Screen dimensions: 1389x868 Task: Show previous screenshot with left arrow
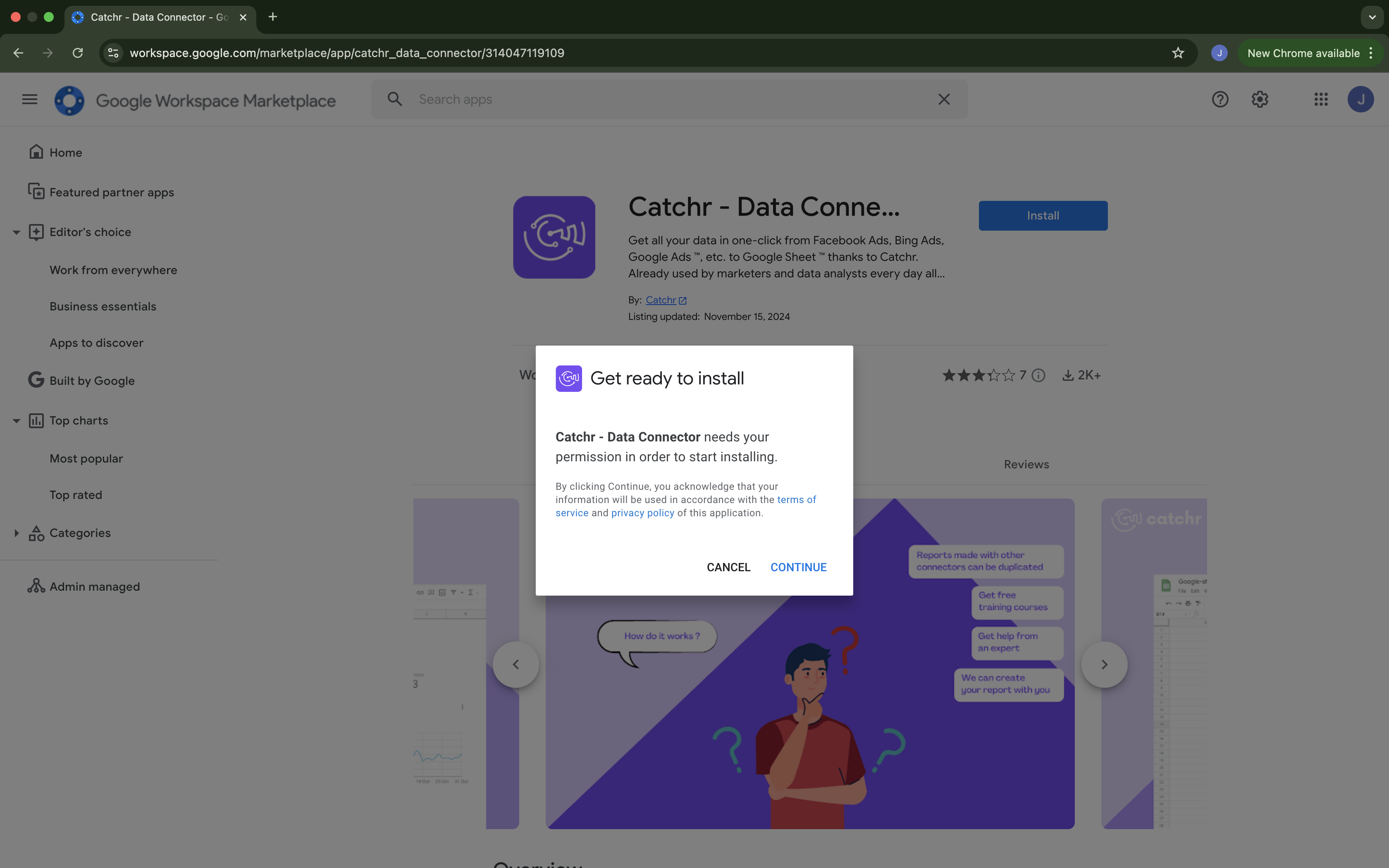(x=516, y=664)
